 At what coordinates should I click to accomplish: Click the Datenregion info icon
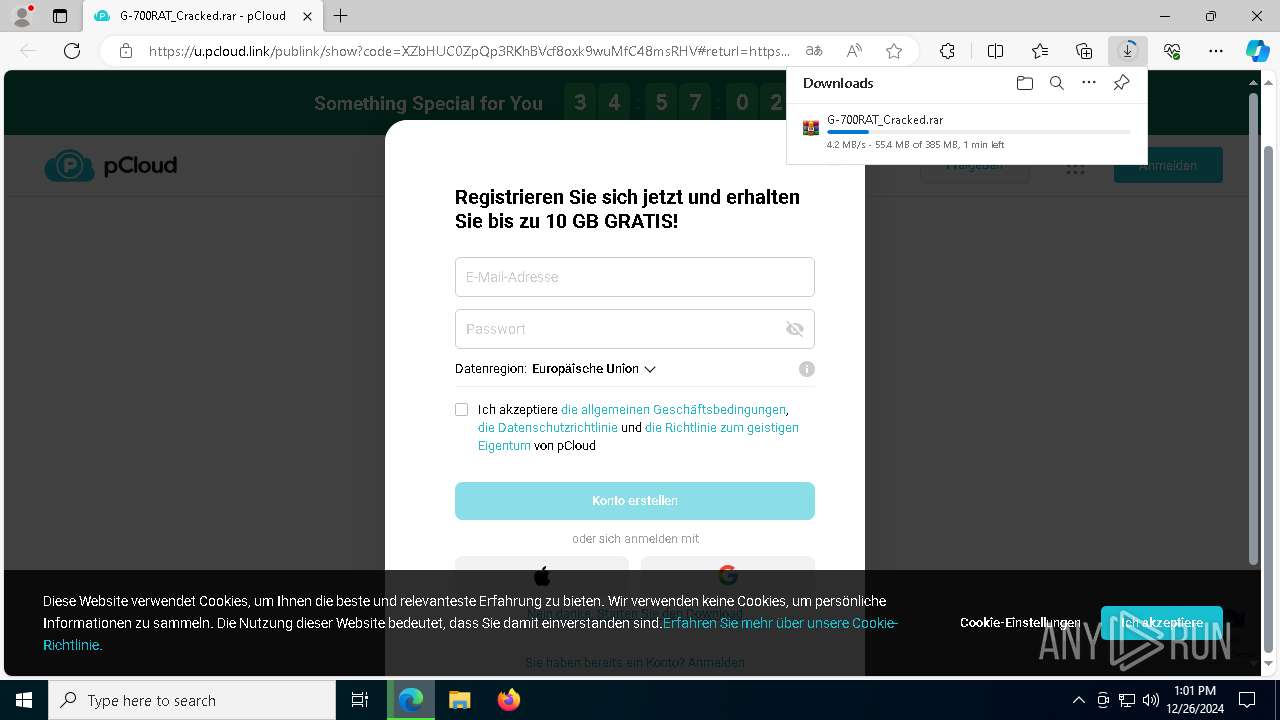(x=807, y=369)
